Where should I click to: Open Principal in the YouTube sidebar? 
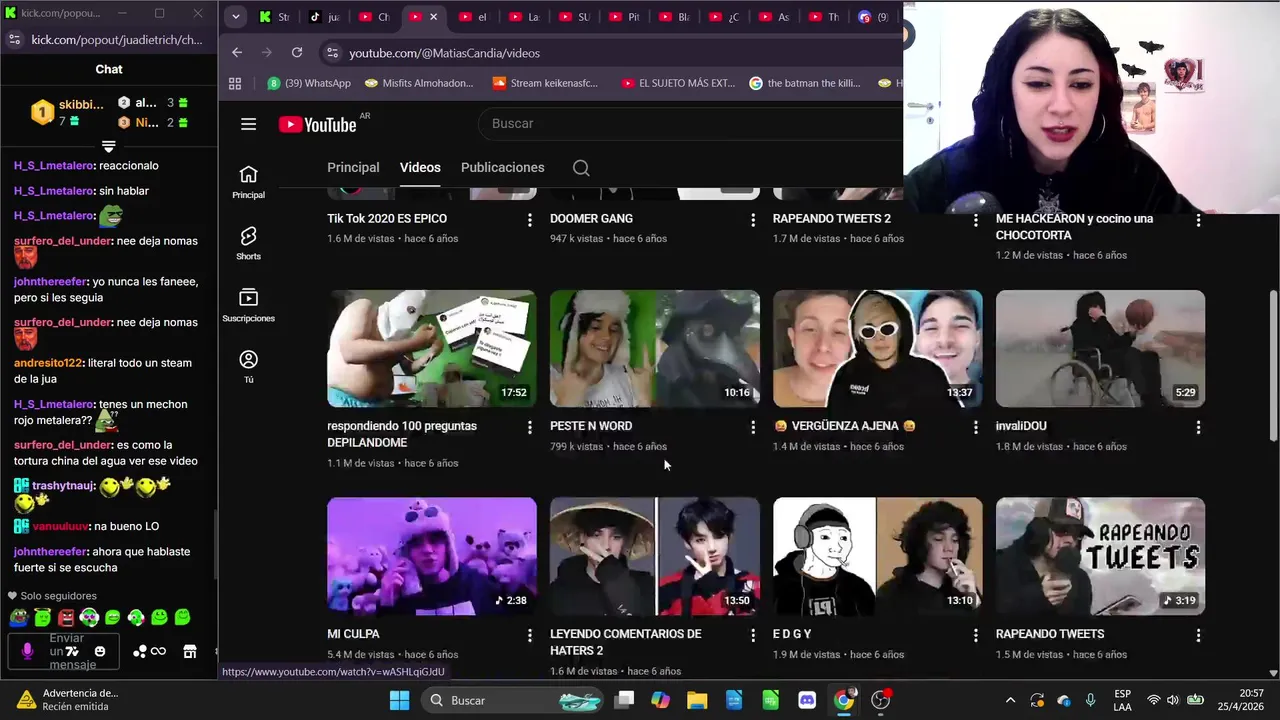coord(248,183)
